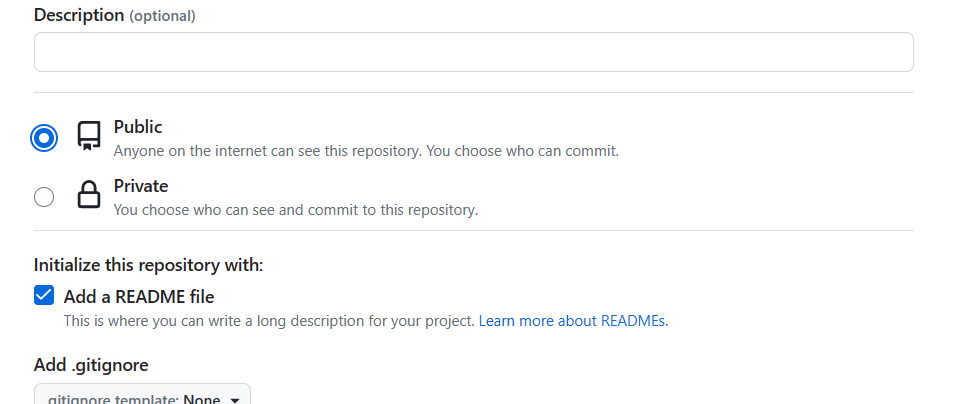The image size is (956, 404).
Task: Toggle the Add a README file checkbox
Action: coord(44,296)
